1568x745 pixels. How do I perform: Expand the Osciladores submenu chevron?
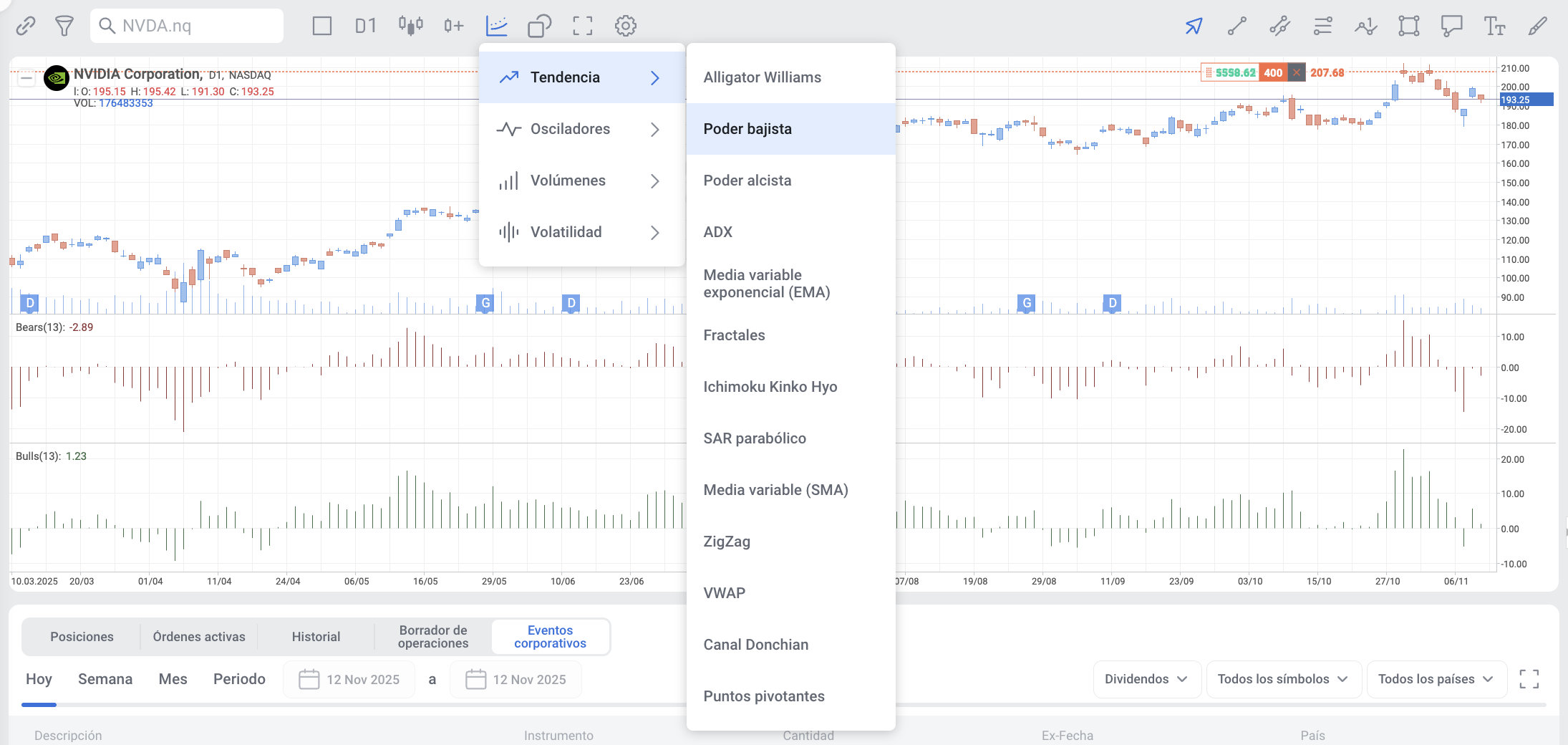(654, 129)
